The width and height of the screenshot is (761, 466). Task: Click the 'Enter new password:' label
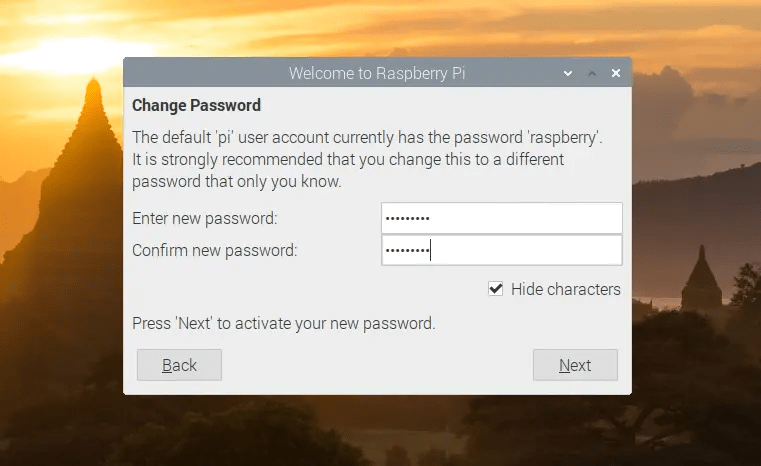click(x=204, y=218)
